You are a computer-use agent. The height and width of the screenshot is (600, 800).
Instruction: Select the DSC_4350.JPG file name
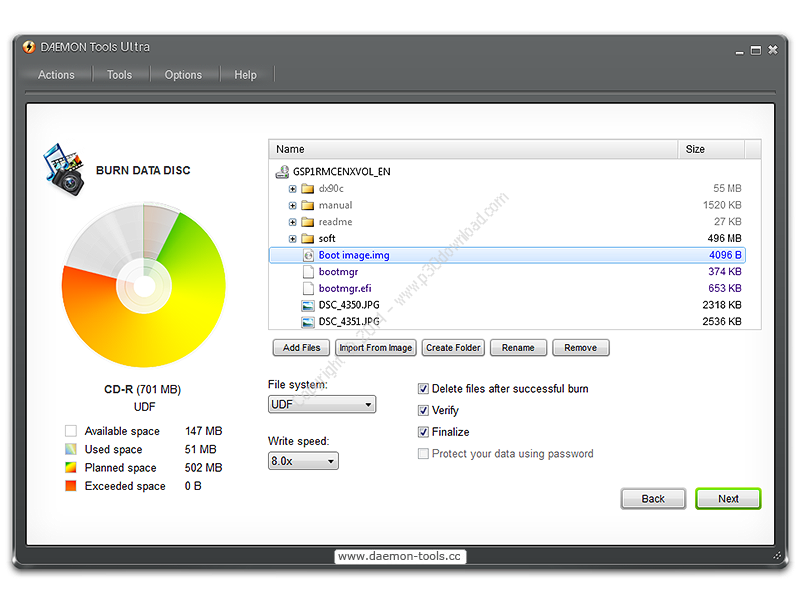click(349, 305)
